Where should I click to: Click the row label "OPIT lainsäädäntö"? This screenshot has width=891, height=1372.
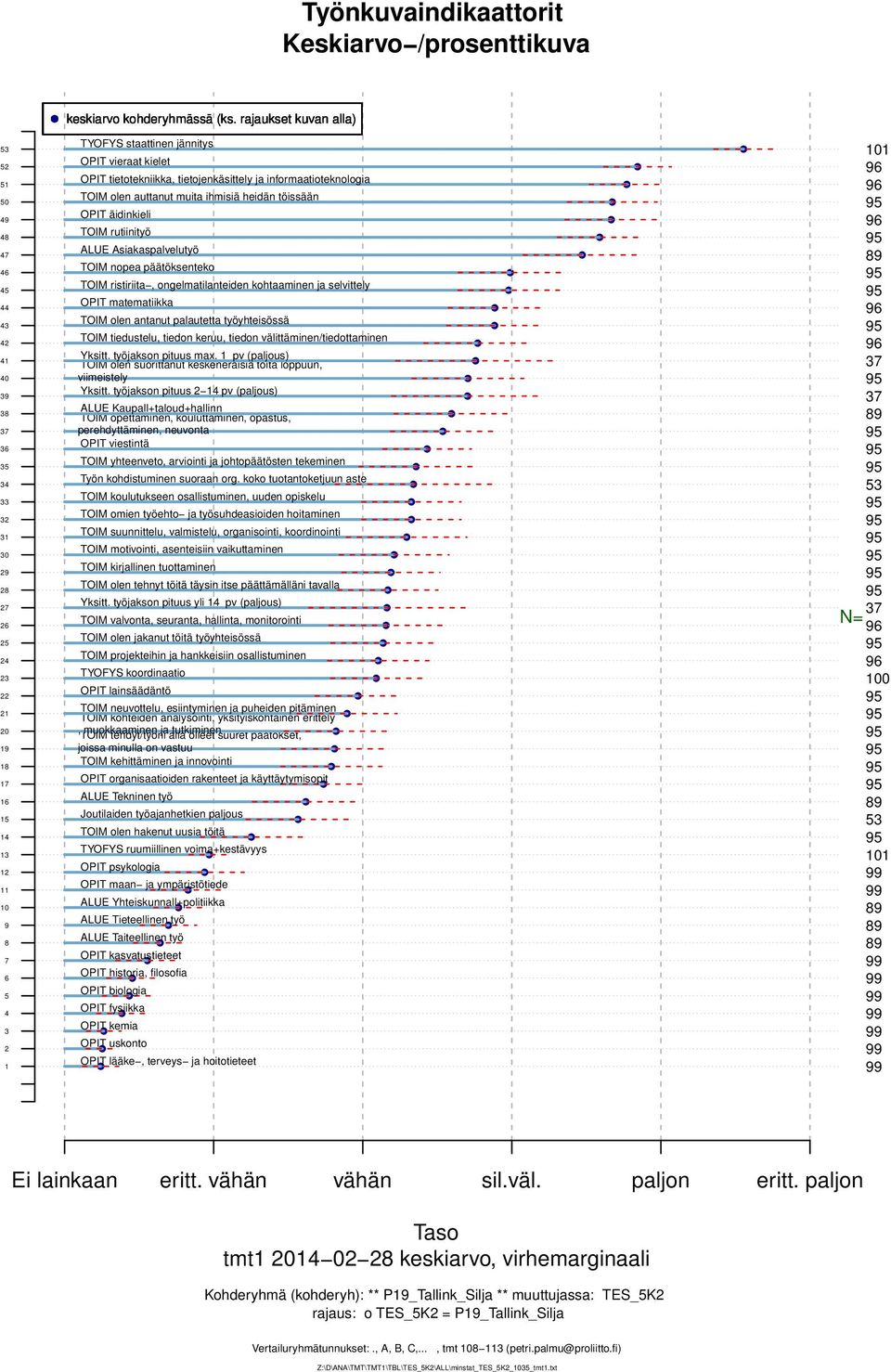point(125,691)
